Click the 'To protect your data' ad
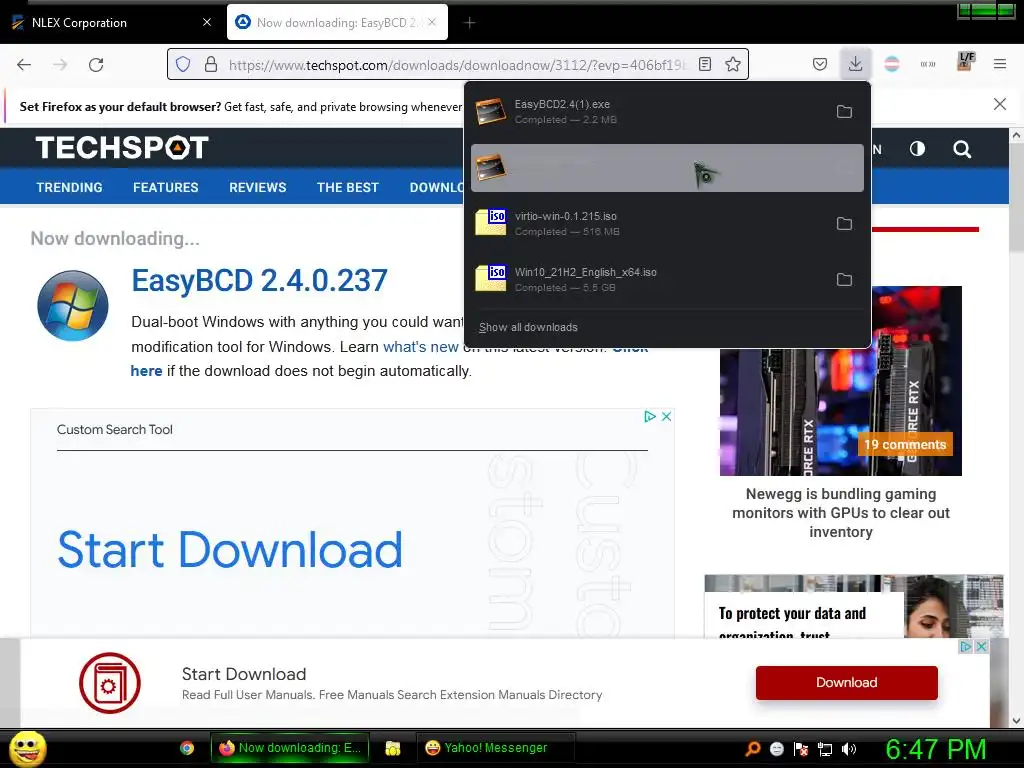This screenshot has height=768, width=1024. click(x=853, y=606)
